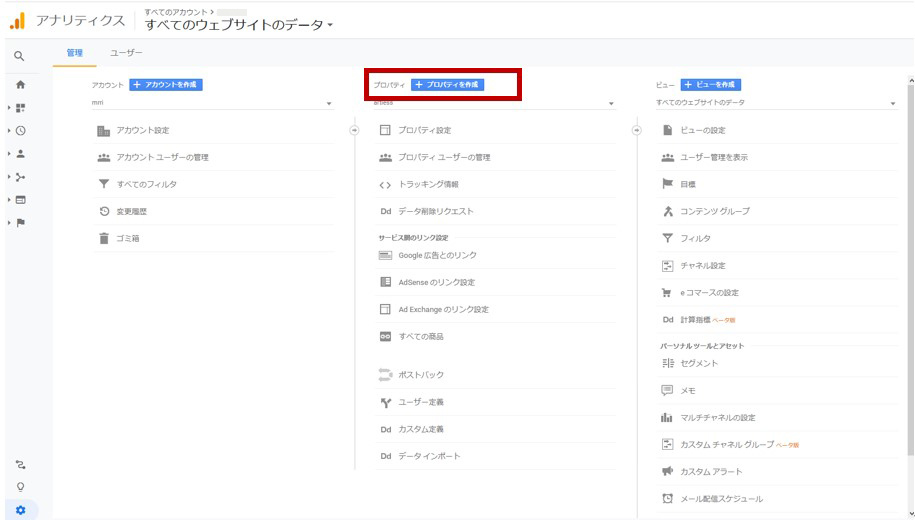Open トラッキング情報 in the property column
915x520 pixels.
click(x=428, y=185)
